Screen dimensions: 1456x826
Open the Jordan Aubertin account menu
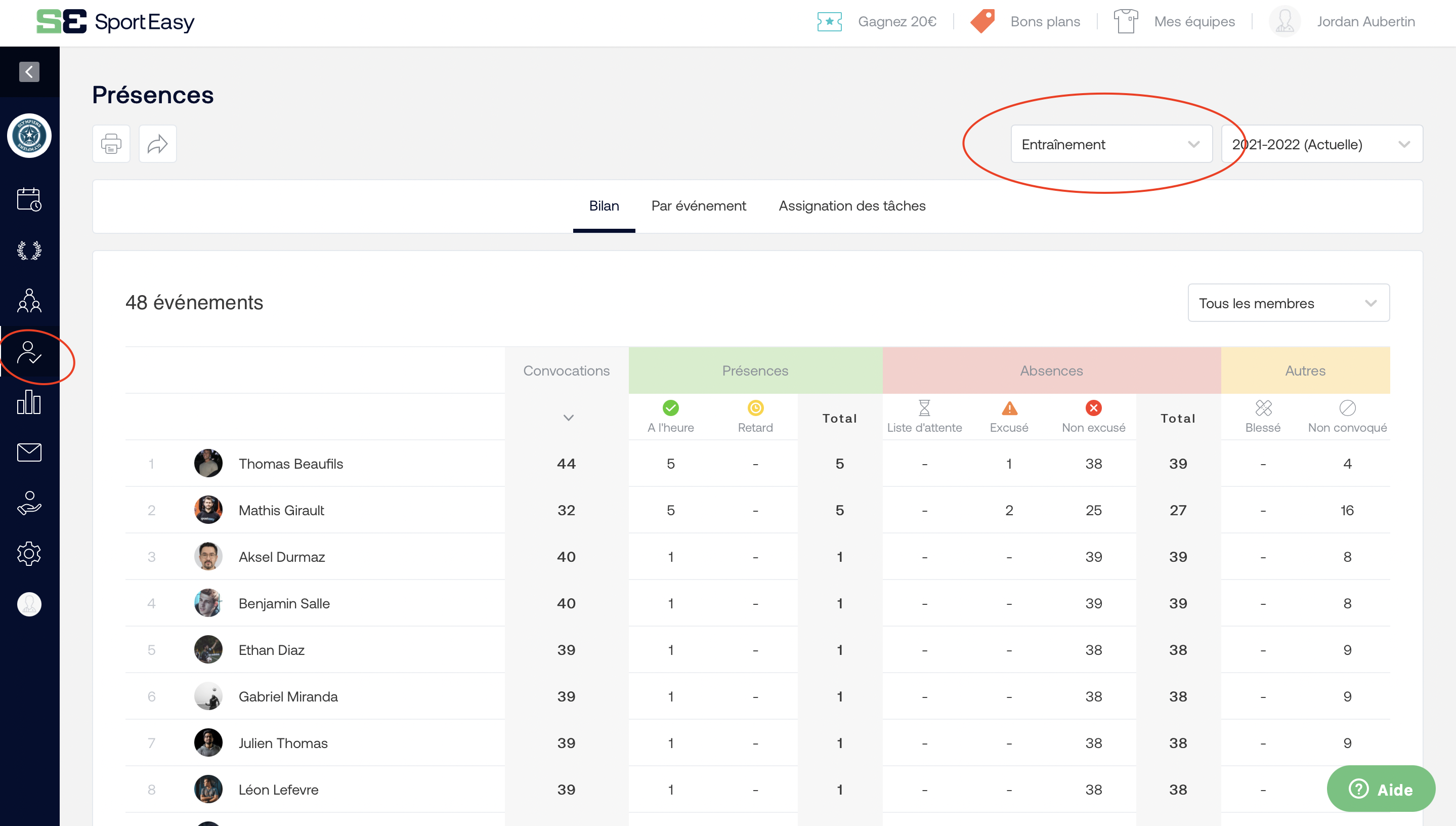tap(1366, 22)
